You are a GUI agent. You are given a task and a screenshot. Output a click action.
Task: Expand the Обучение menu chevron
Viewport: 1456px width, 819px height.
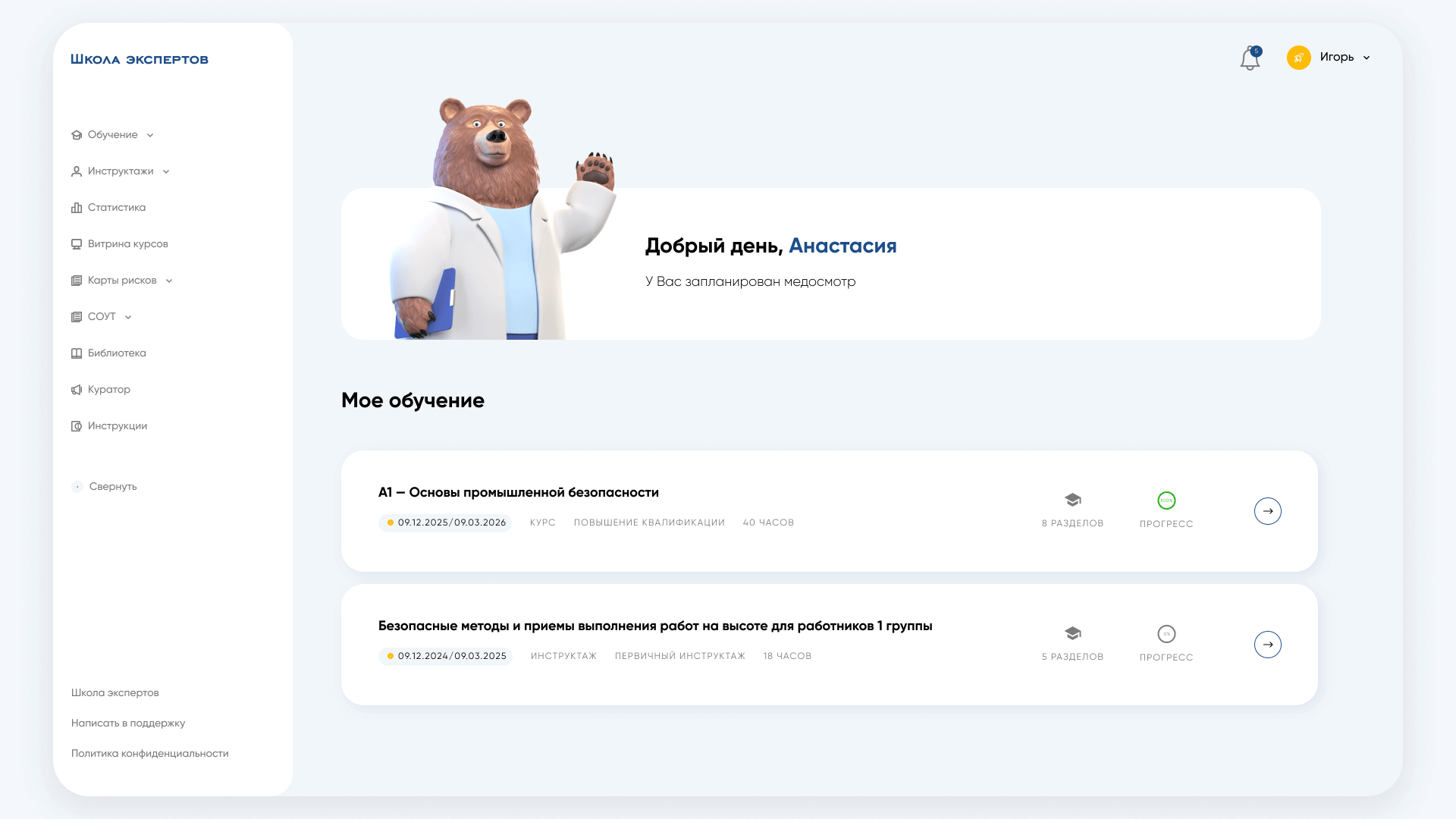[x=150, y=136]
